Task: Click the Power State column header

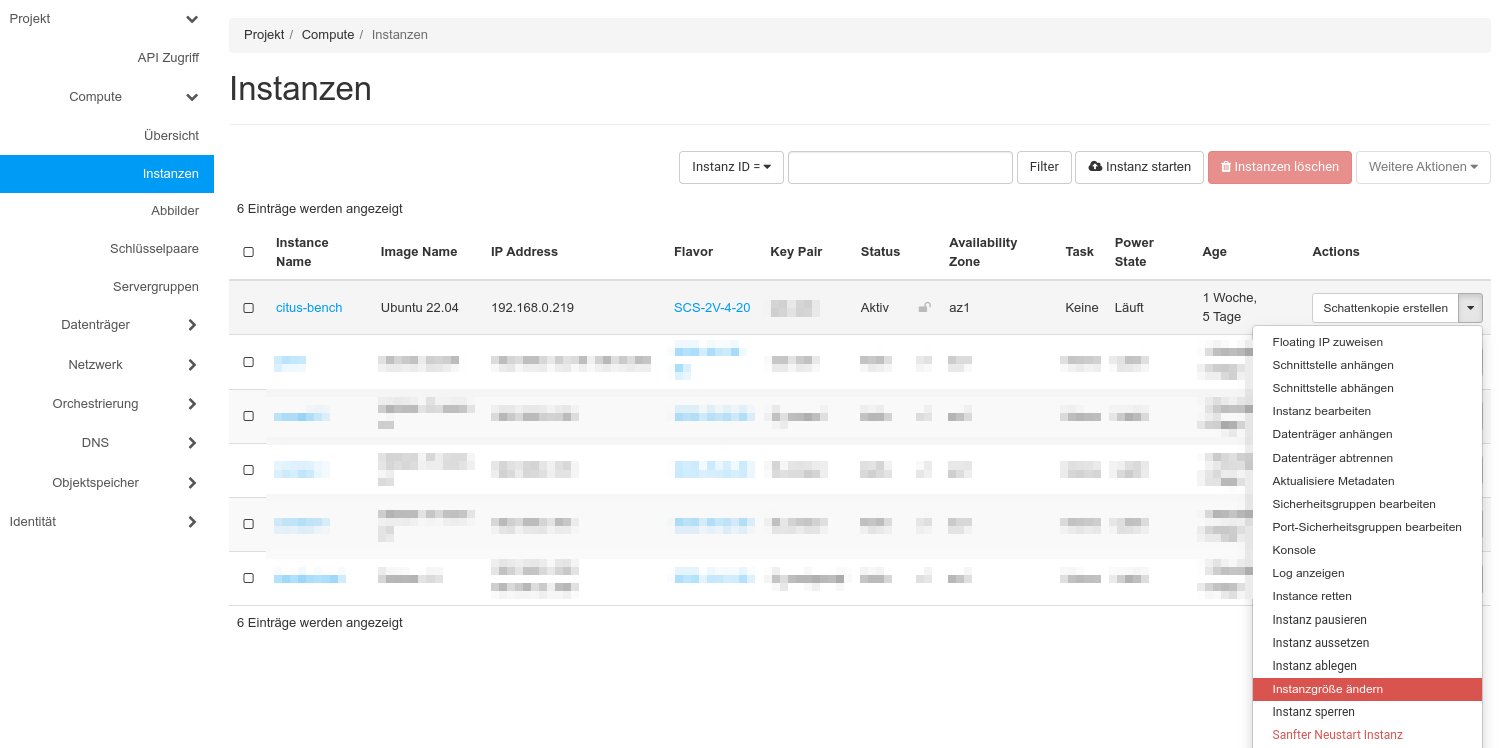Action: click(1134, 252)
